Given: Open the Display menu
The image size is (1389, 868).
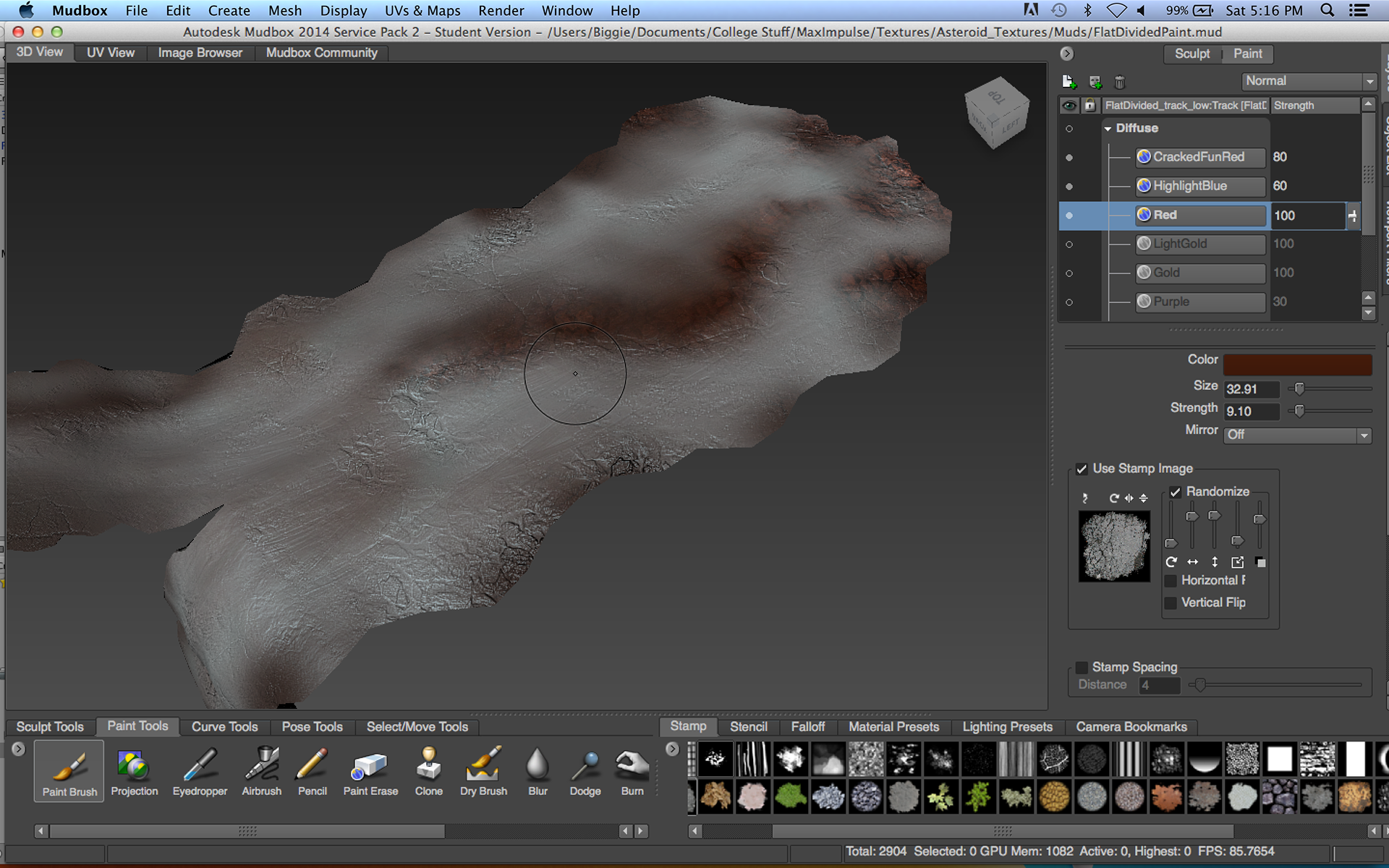Looking at the screenshot, I should 344,10.
